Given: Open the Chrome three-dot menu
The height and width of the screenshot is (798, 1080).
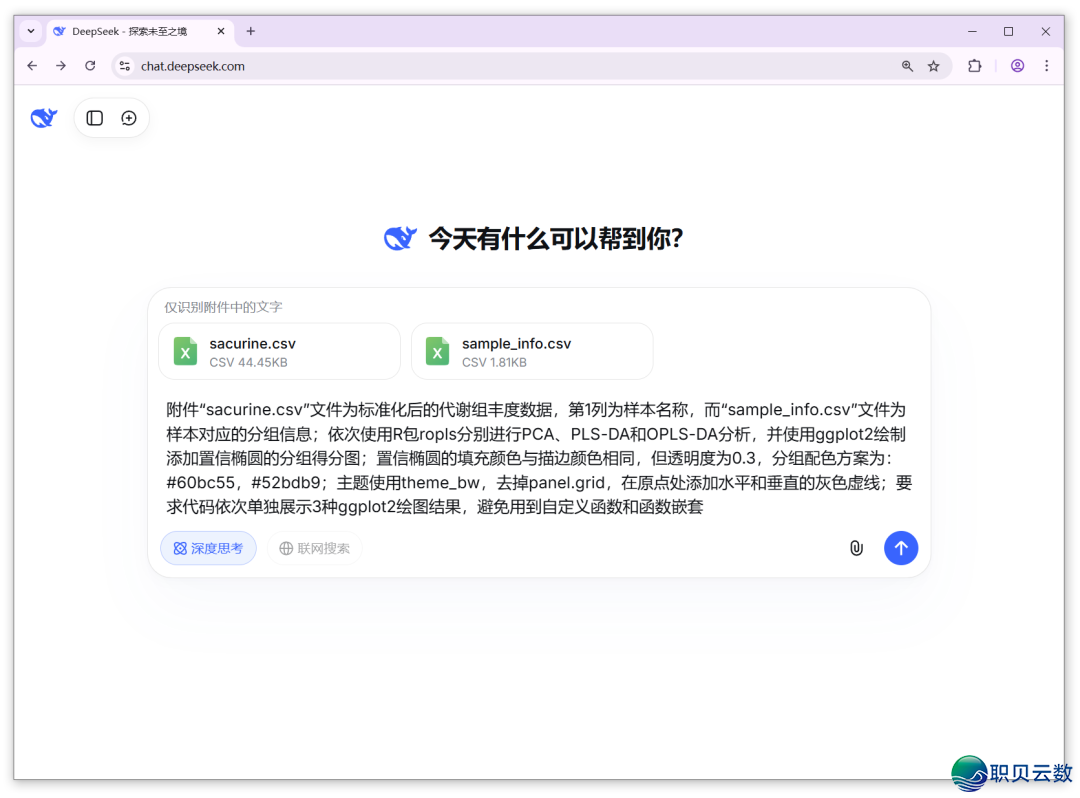Looking at the screenshot, I should [x=1046, y=65].
